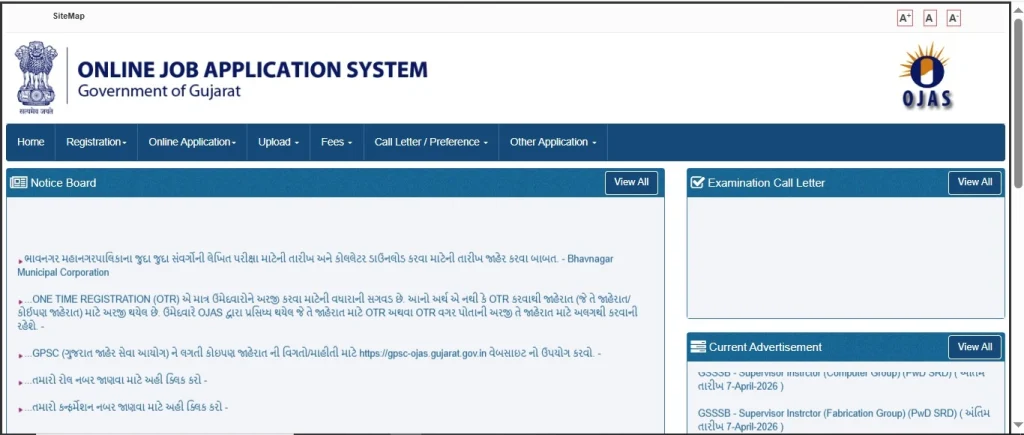Expand the Other Application menu
This screenshot has width=1024, height=435.
552,142
